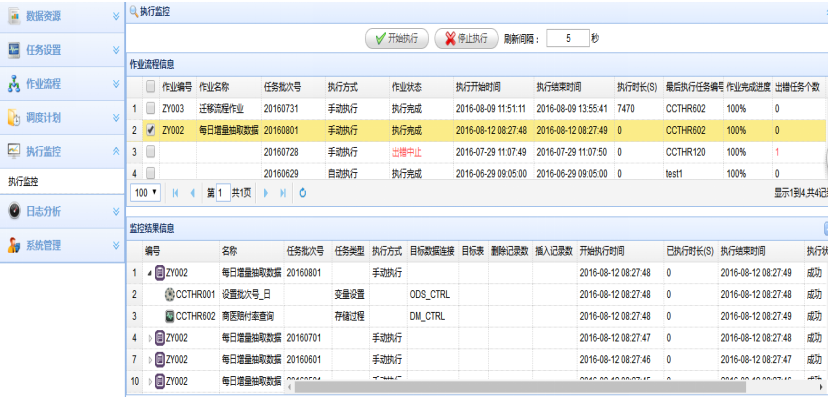Click the procedure icon of CCTHR602 row
This screenshot has width=830, height=398.
tap(169, 316)
